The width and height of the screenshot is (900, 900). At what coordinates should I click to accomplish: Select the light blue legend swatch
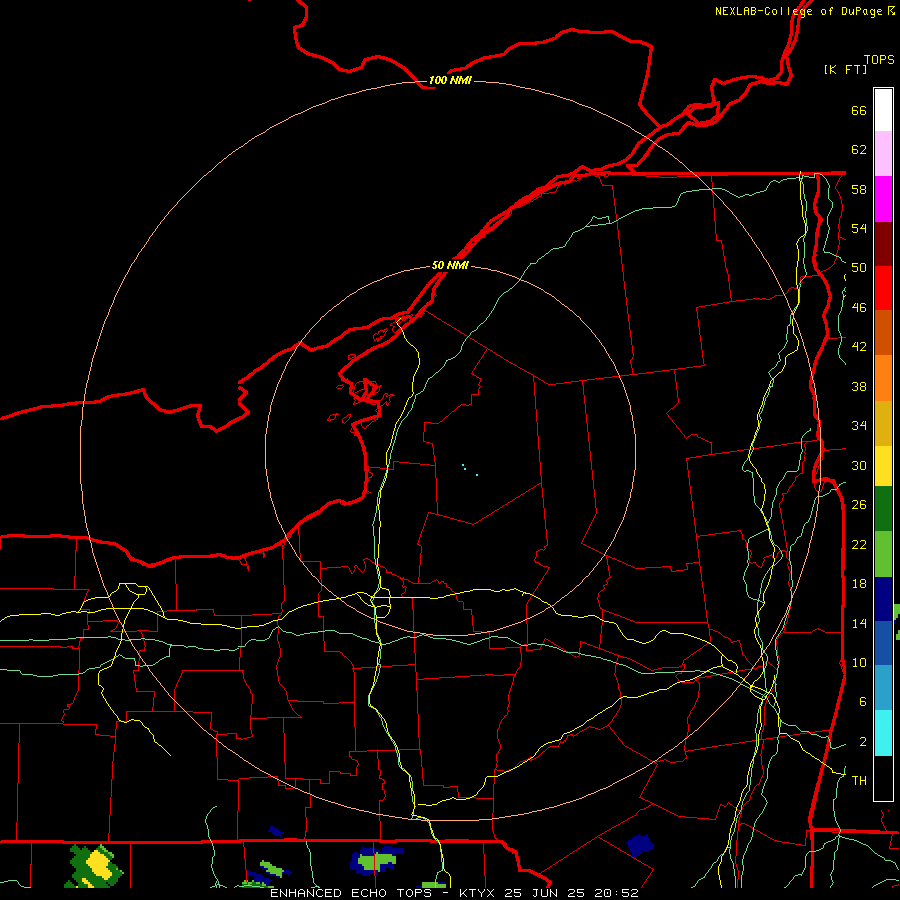coord(883,687)
